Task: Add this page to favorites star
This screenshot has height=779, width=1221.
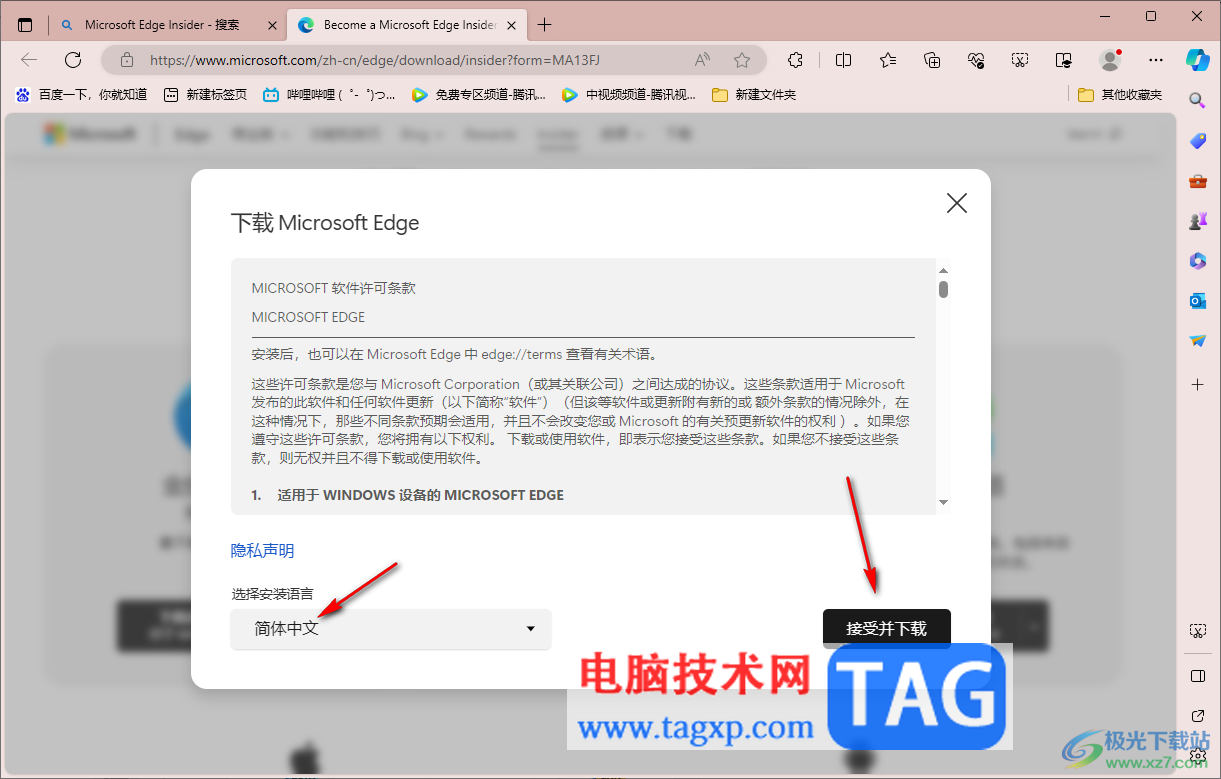Action: pyautogui.click(x=742, y=60)
